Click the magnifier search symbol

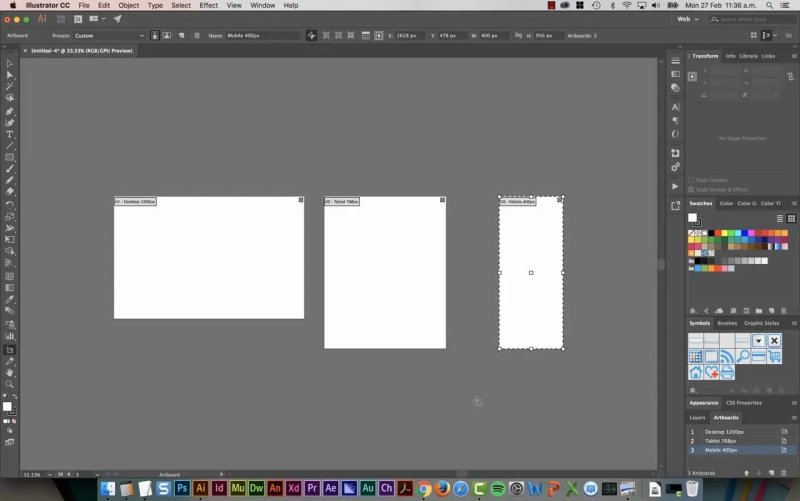pyautogui.click(x=743, y=356)
